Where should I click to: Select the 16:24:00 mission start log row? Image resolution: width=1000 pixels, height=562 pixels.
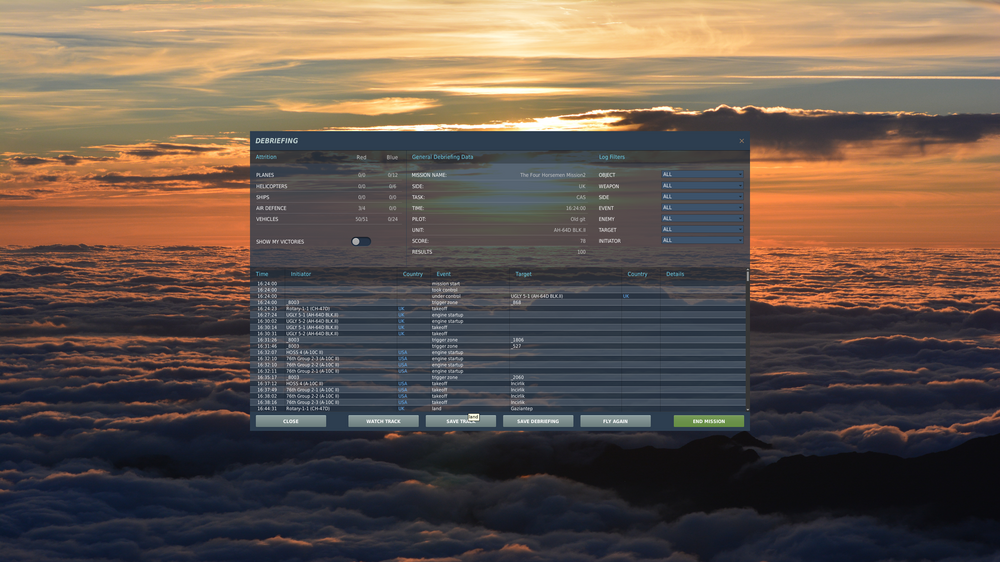coord(500,284)
